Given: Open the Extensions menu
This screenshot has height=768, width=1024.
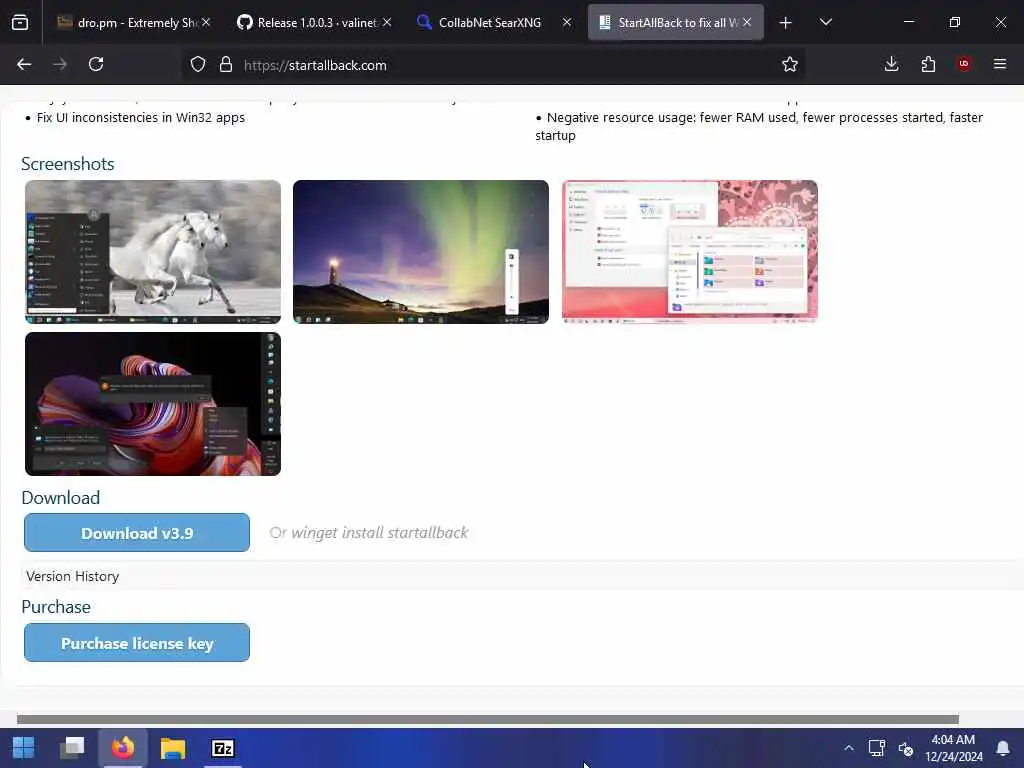Looking at the screenshot, I should pos(928,64).
